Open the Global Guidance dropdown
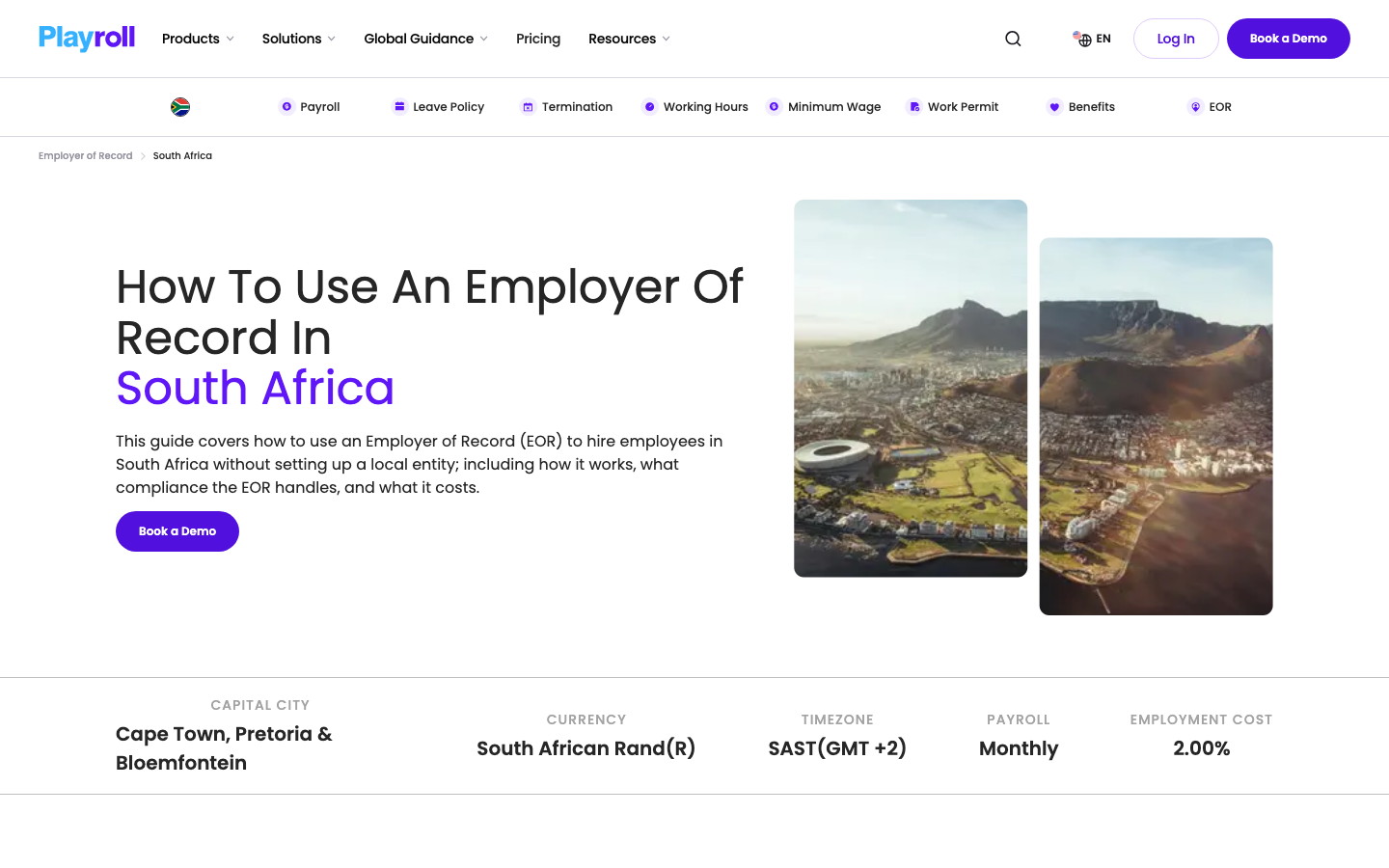The height and width of the screenshot is (868, 1389). (425, 39)
